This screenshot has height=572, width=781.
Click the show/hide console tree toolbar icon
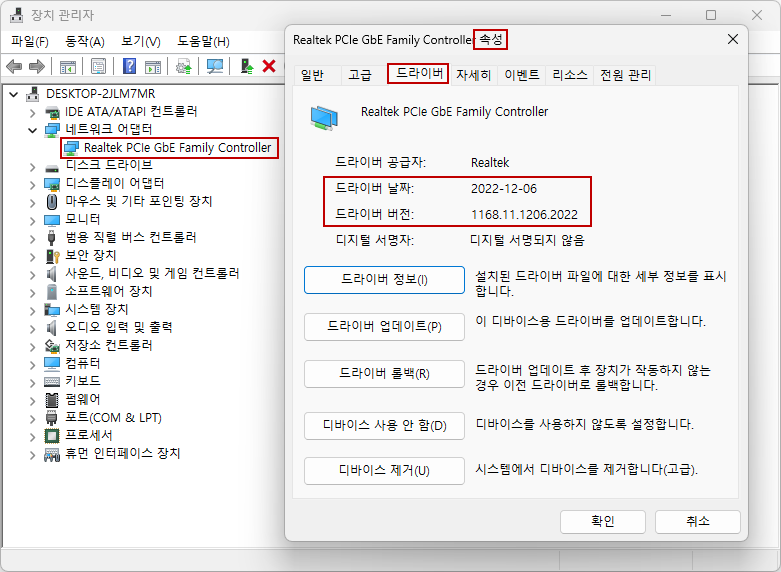coord(68,66)
